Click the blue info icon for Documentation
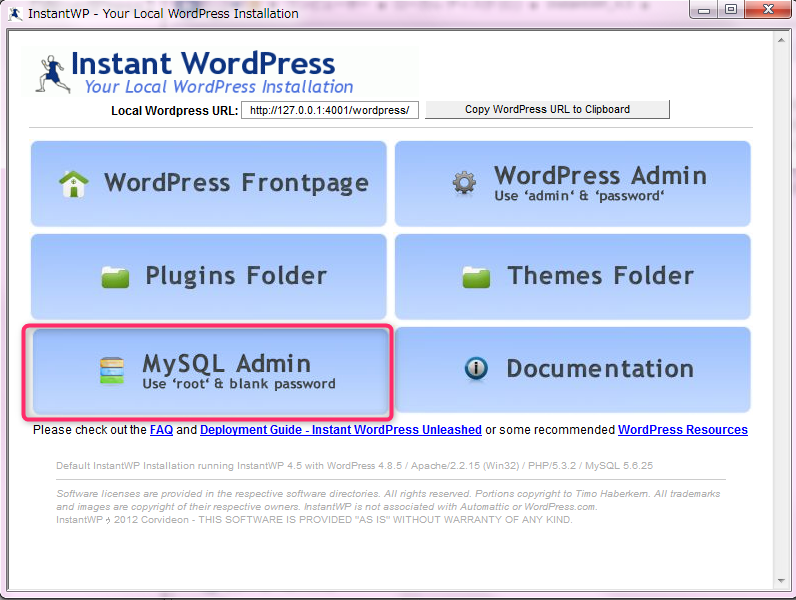This screenshot has height=600, width=796. point(476,369)
